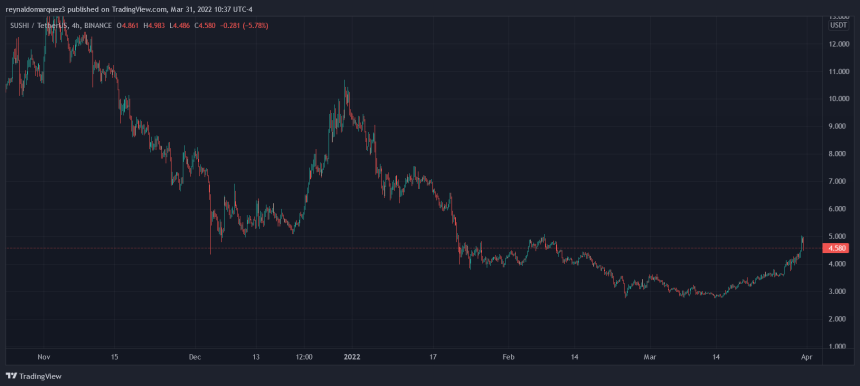Click the 2022 label on the time axis
This screenshot has width=860, height=386.
tap(352, 357)
